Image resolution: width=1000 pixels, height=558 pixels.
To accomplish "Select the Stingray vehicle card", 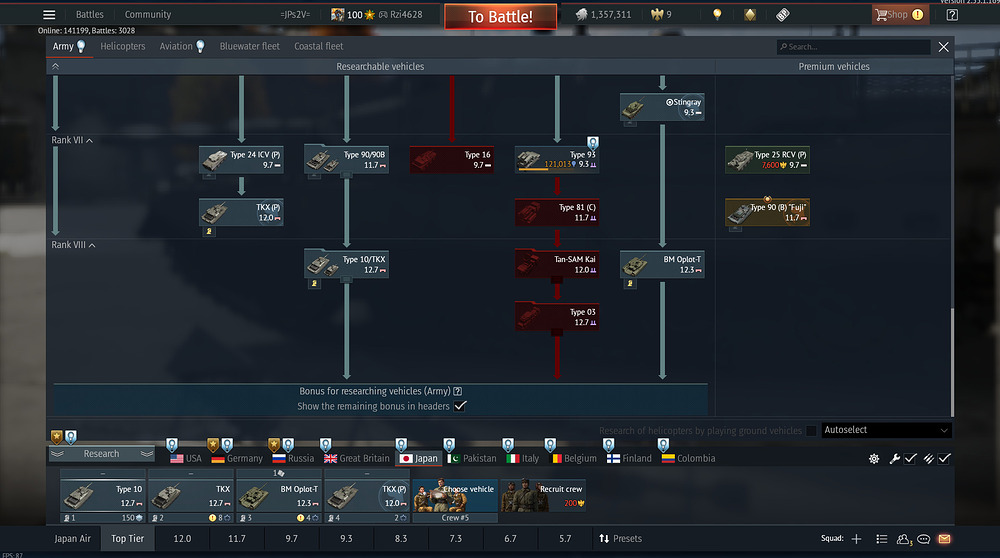I will (662, 106).
